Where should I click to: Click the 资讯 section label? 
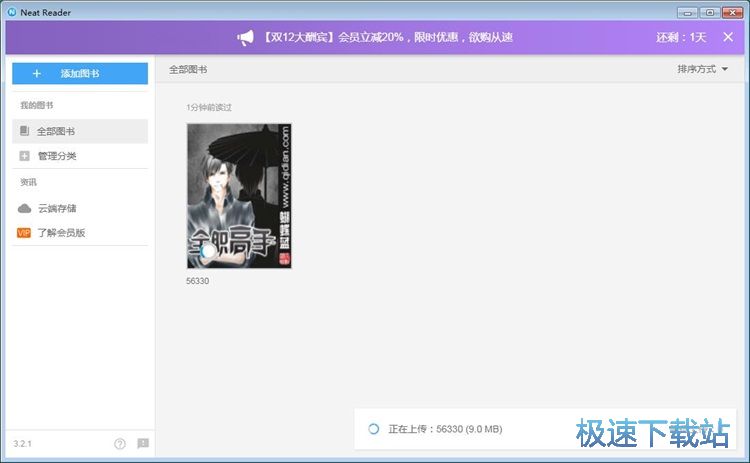[28, 182]
